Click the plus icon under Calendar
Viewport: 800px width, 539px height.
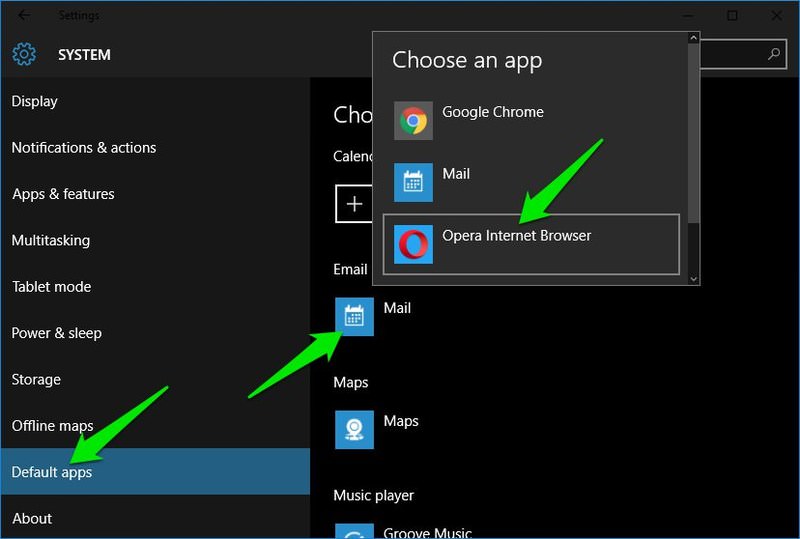354,204
